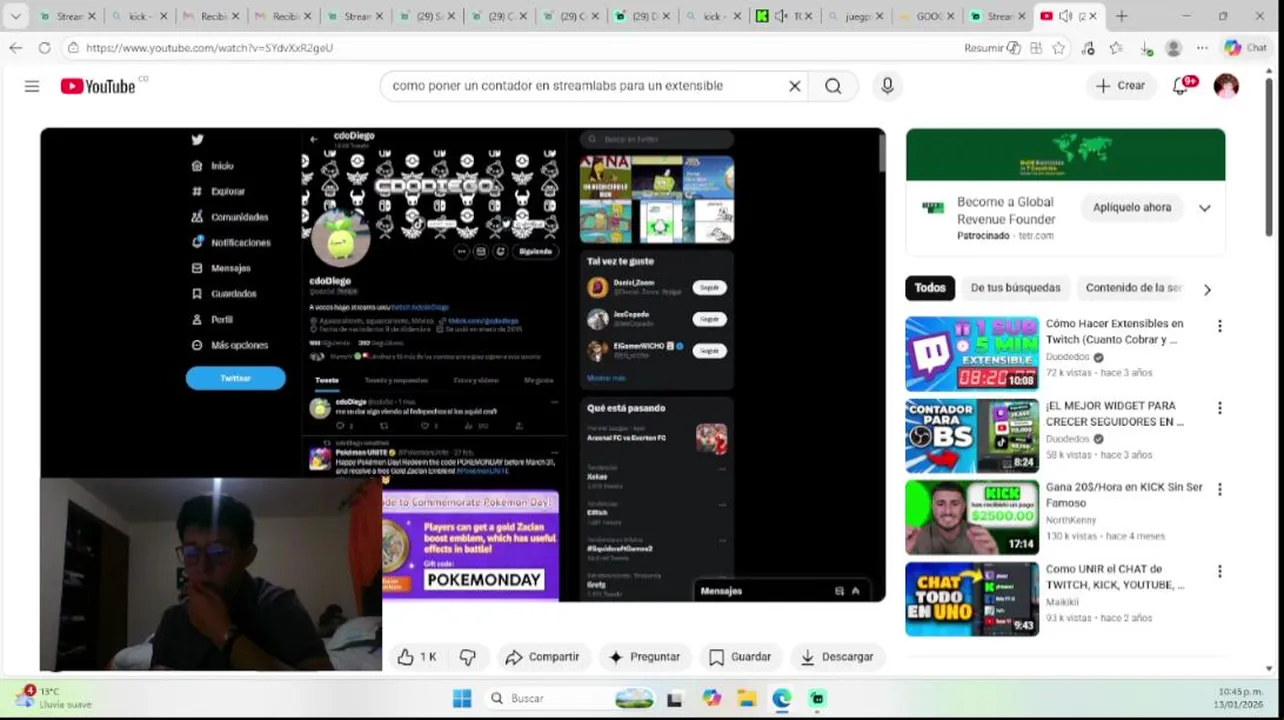
Task: Open the KICK $2500 video thumbnail
Action: (972, 517)
